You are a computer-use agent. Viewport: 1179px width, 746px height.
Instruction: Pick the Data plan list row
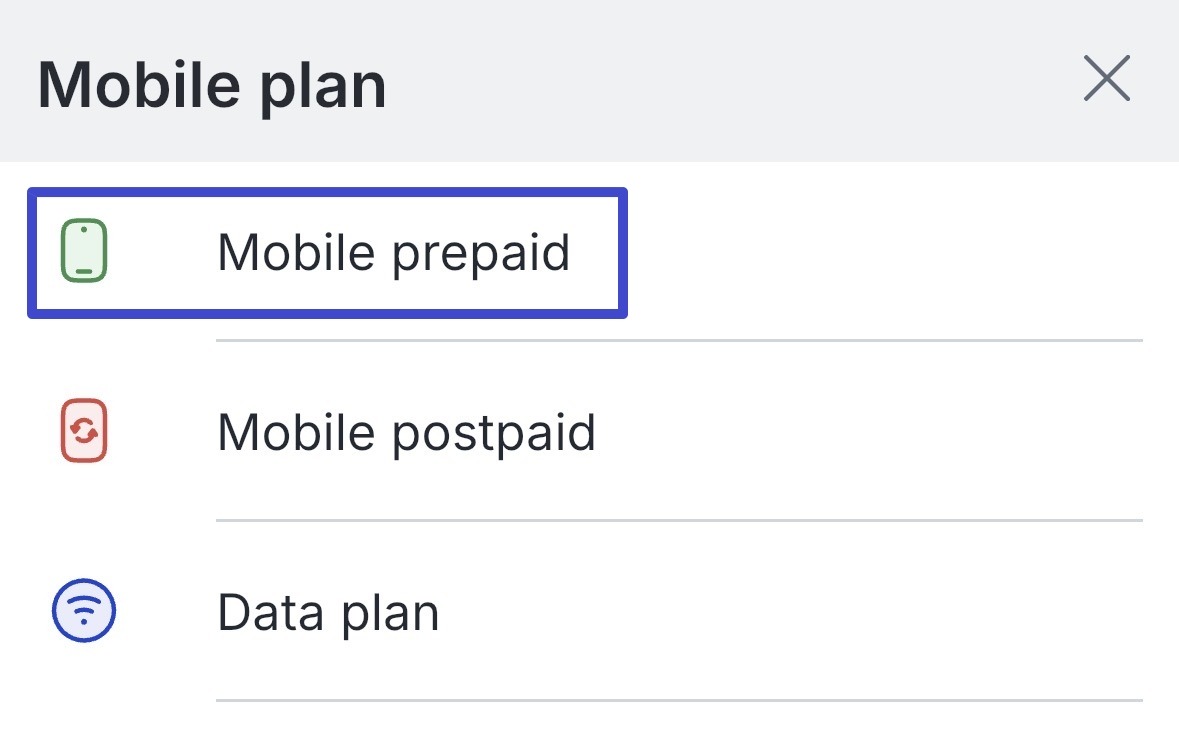coord(590,612)
